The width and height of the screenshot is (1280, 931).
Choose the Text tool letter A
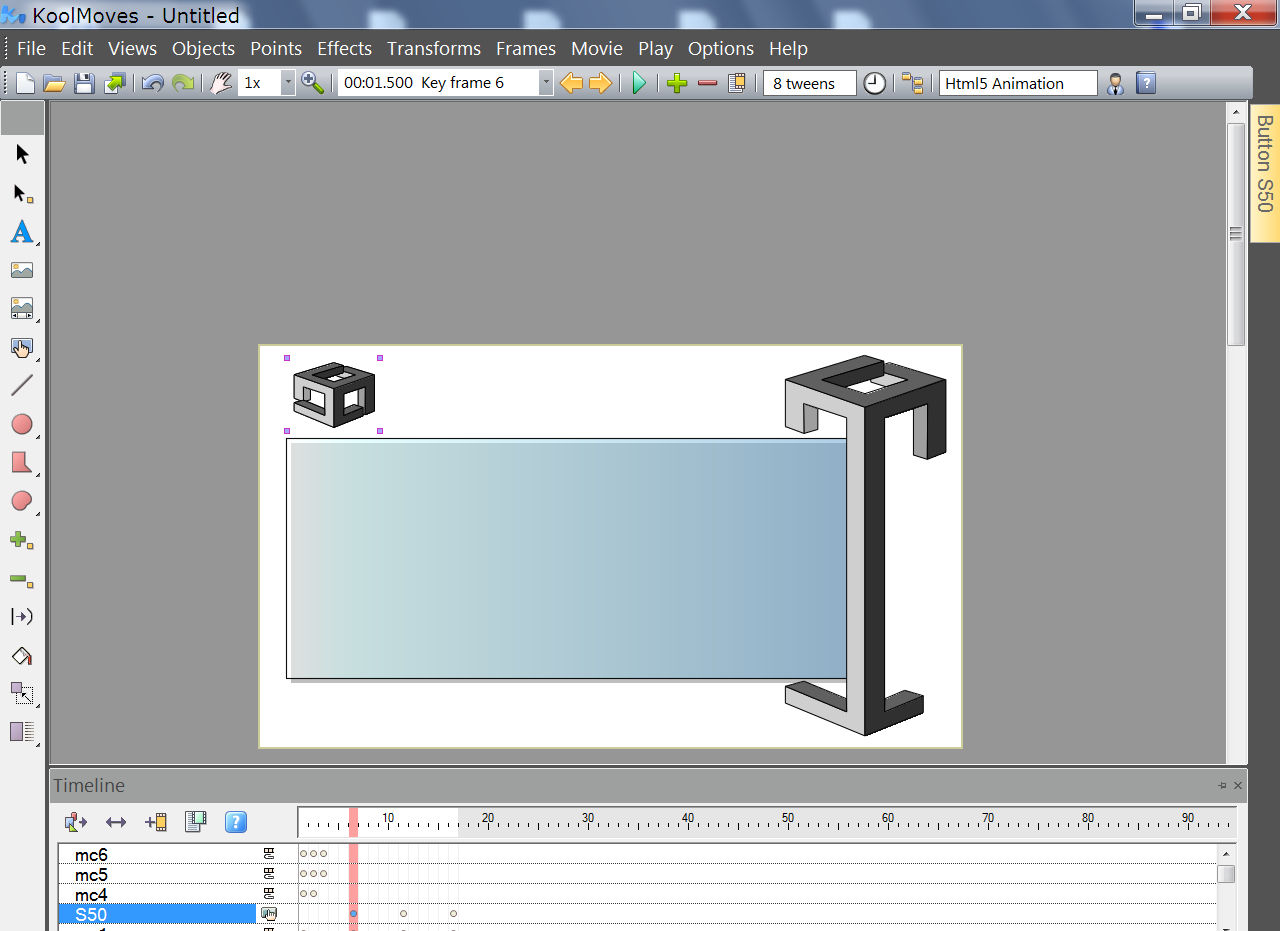point(22,232)
